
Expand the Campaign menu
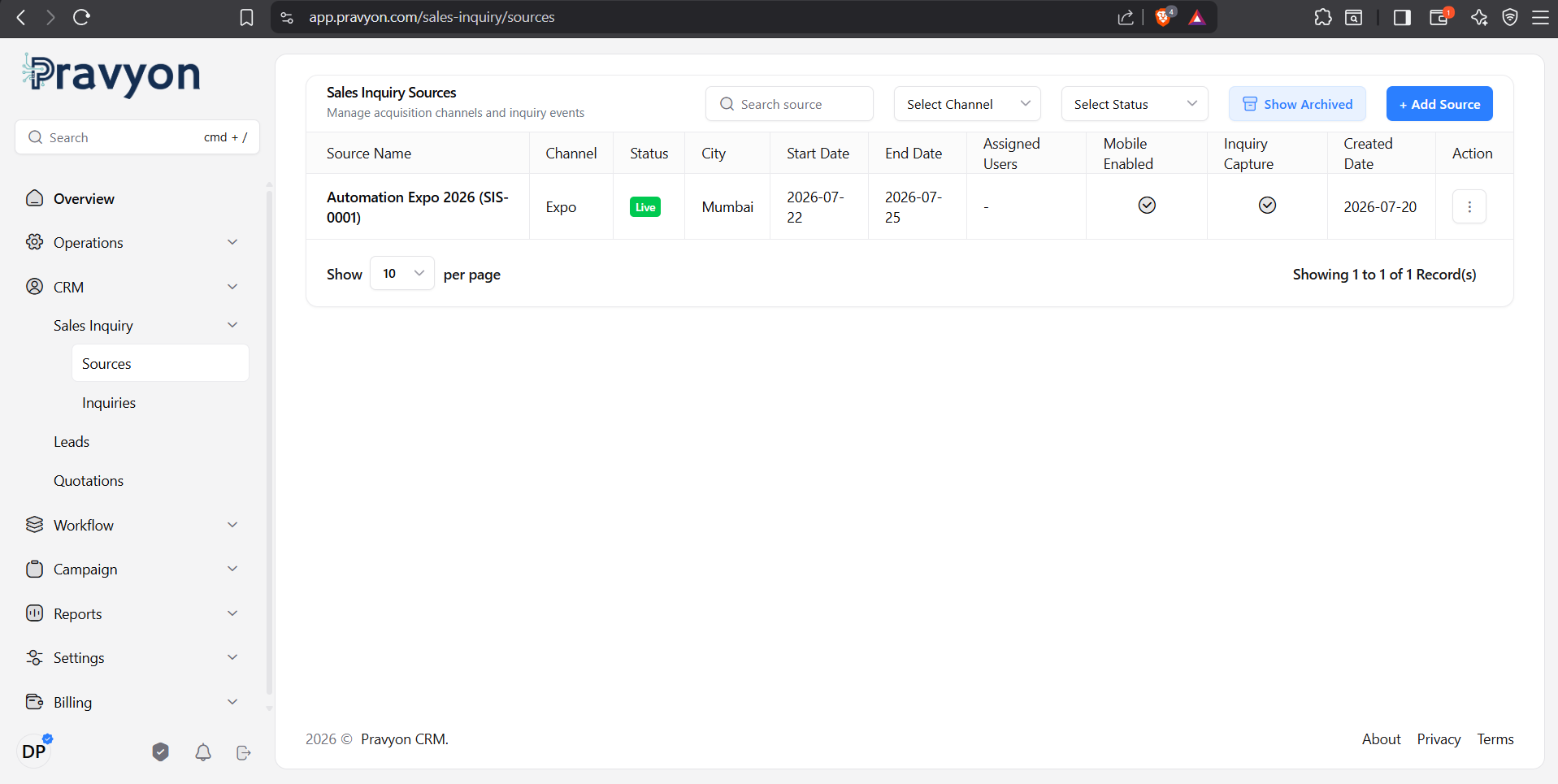(x=132, y=569)
